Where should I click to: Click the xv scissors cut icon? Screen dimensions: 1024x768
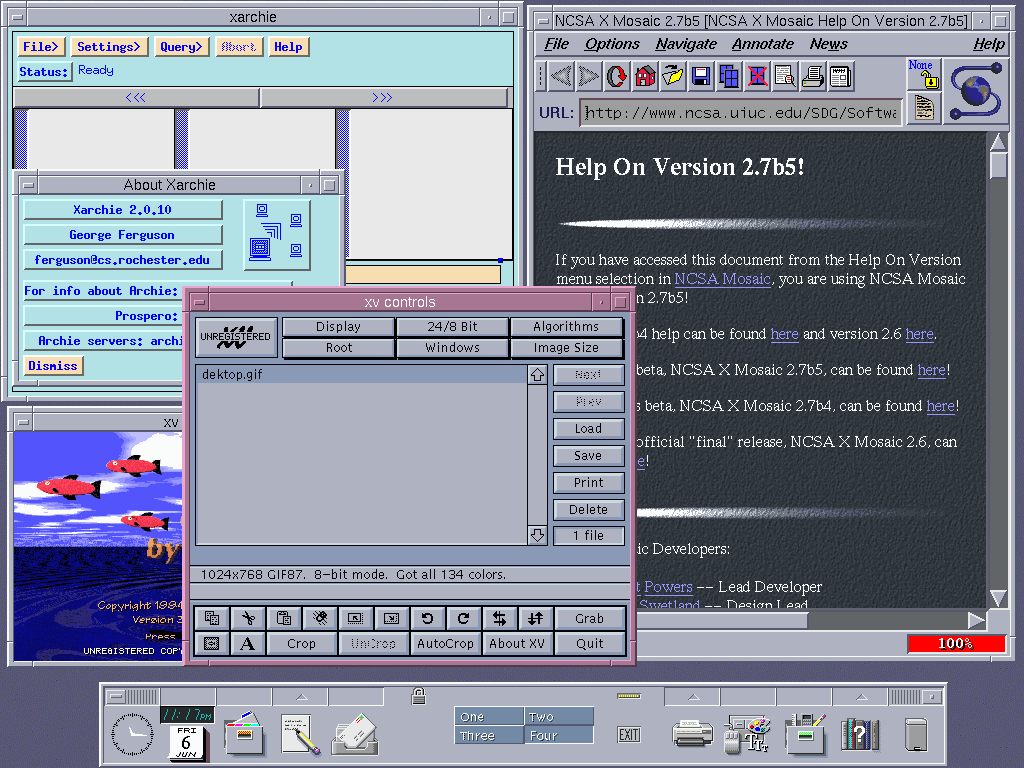tap(248, 618)
